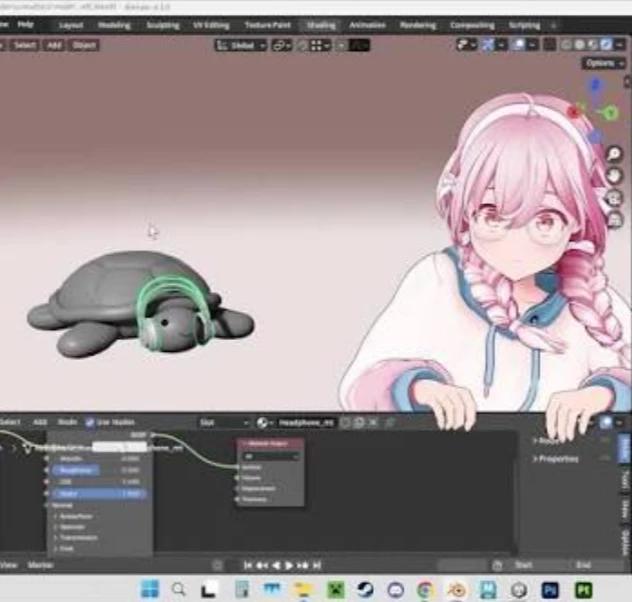Go to the UV Editing workspace
Screen dimensions: 632x602
[211, 25]
